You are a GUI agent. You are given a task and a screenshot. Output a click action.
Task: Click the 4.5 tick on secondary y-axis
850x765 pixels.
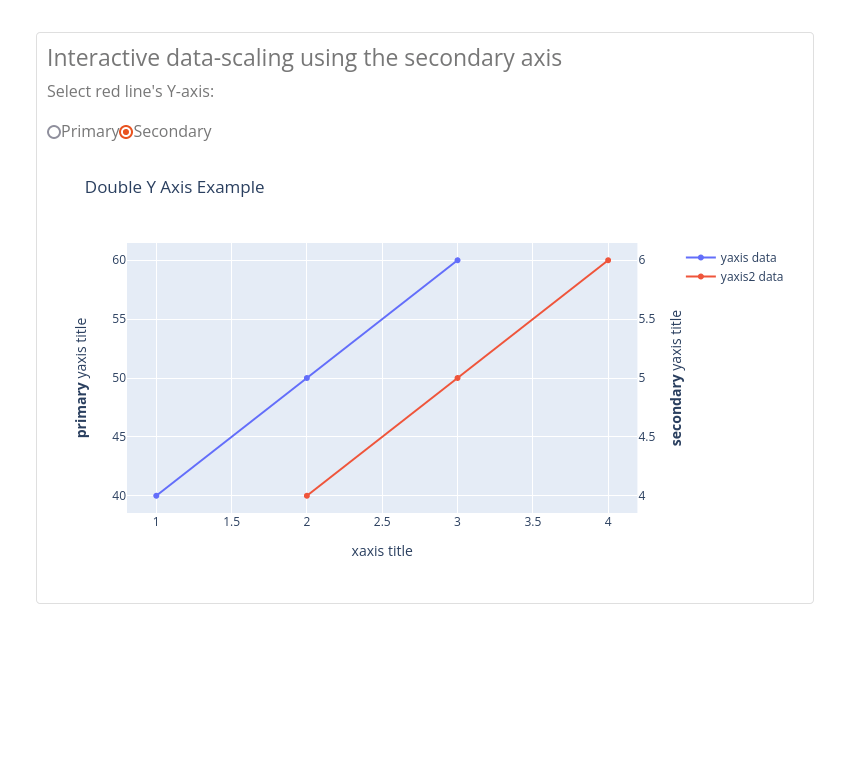coord(647,437)
